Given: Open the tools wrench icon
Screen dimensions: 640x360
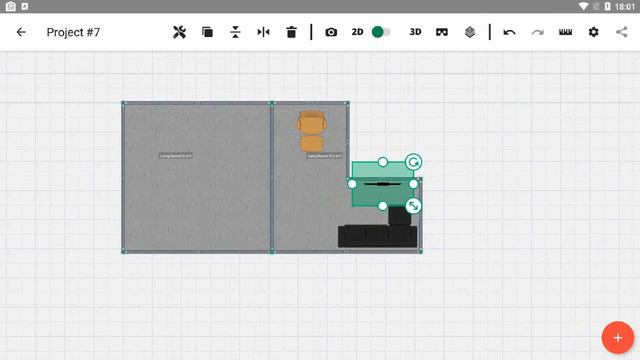Looking at the screenshot, I should click(x=179, y=32).
